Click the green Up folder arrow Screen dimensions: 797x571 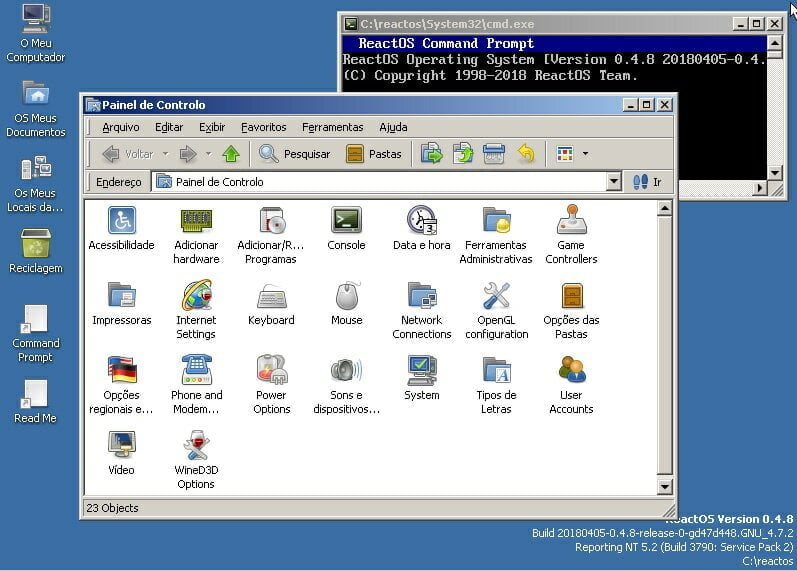231,154
